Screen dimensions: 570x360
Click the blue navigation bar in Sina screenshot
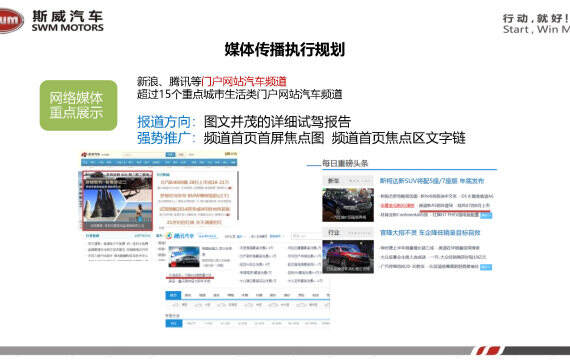point(159,162)
